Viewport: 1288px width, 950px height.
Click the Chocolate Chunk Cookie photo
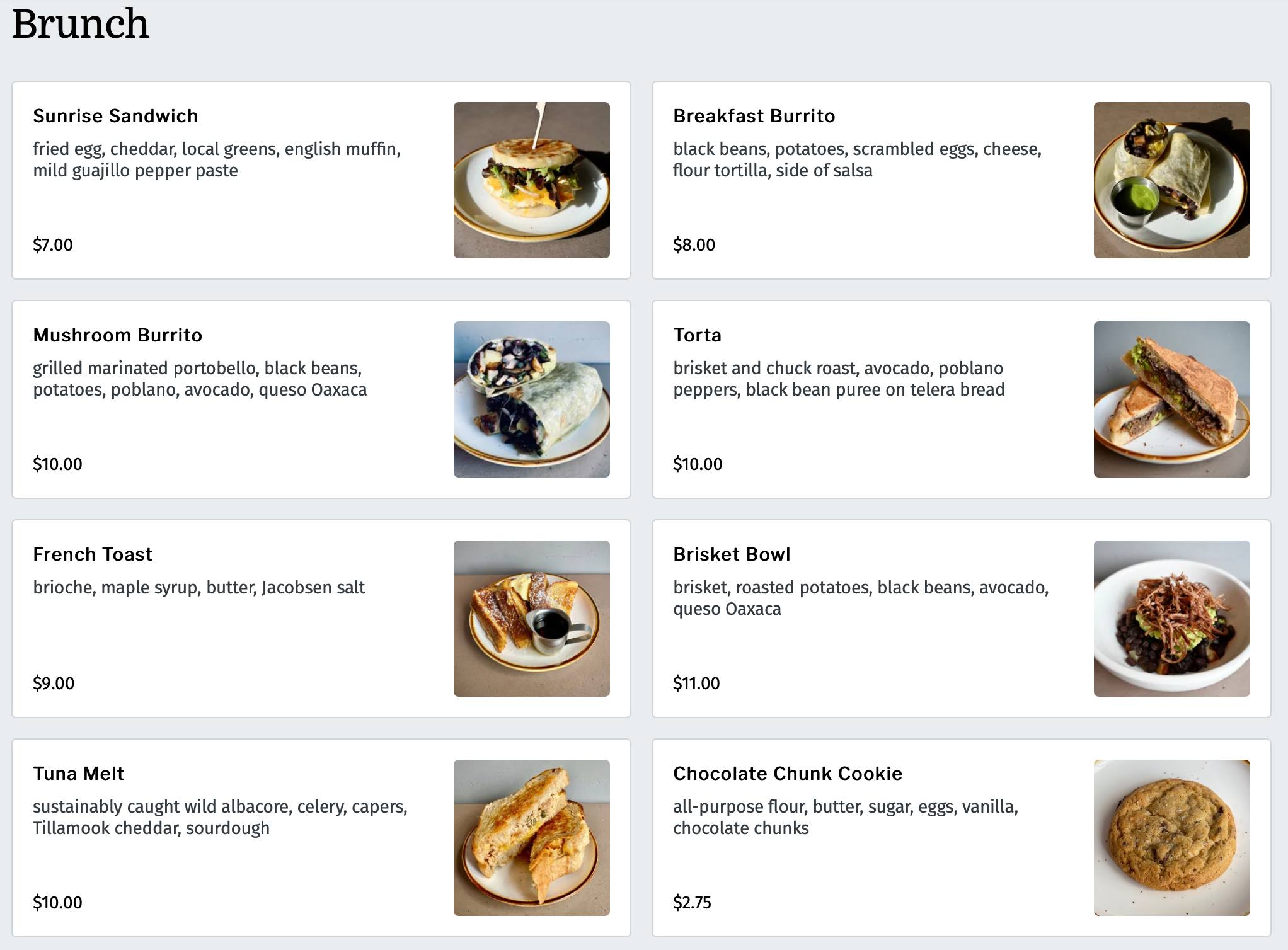[1171, 838]
